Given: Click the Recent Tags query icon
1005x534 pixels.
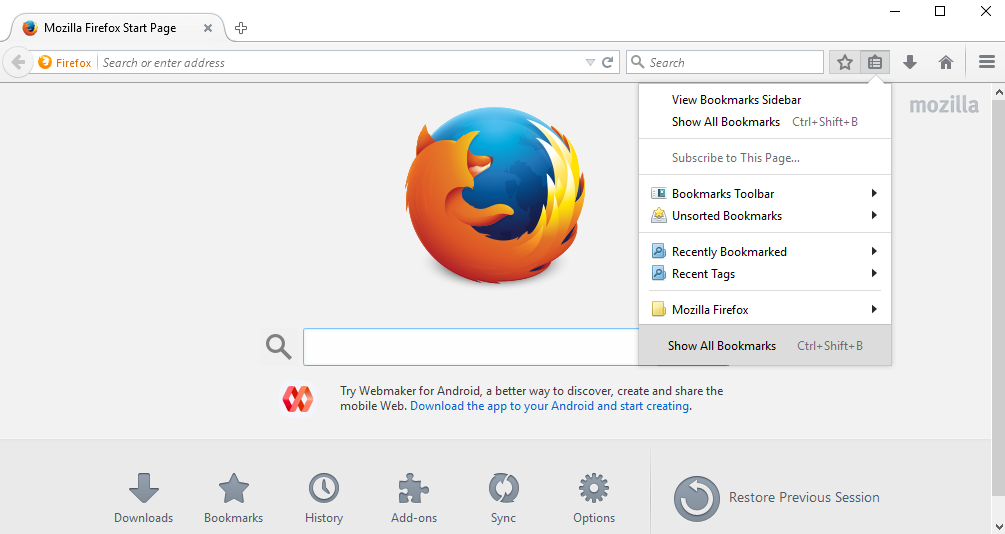Looking at the screenshot, I should point(658,273).
